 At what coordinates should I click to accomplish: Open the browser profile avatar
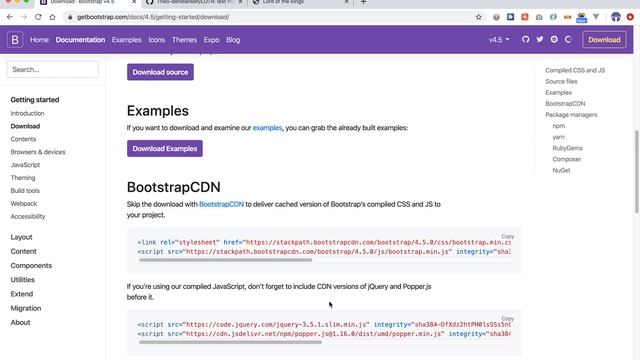click(616, 17)
